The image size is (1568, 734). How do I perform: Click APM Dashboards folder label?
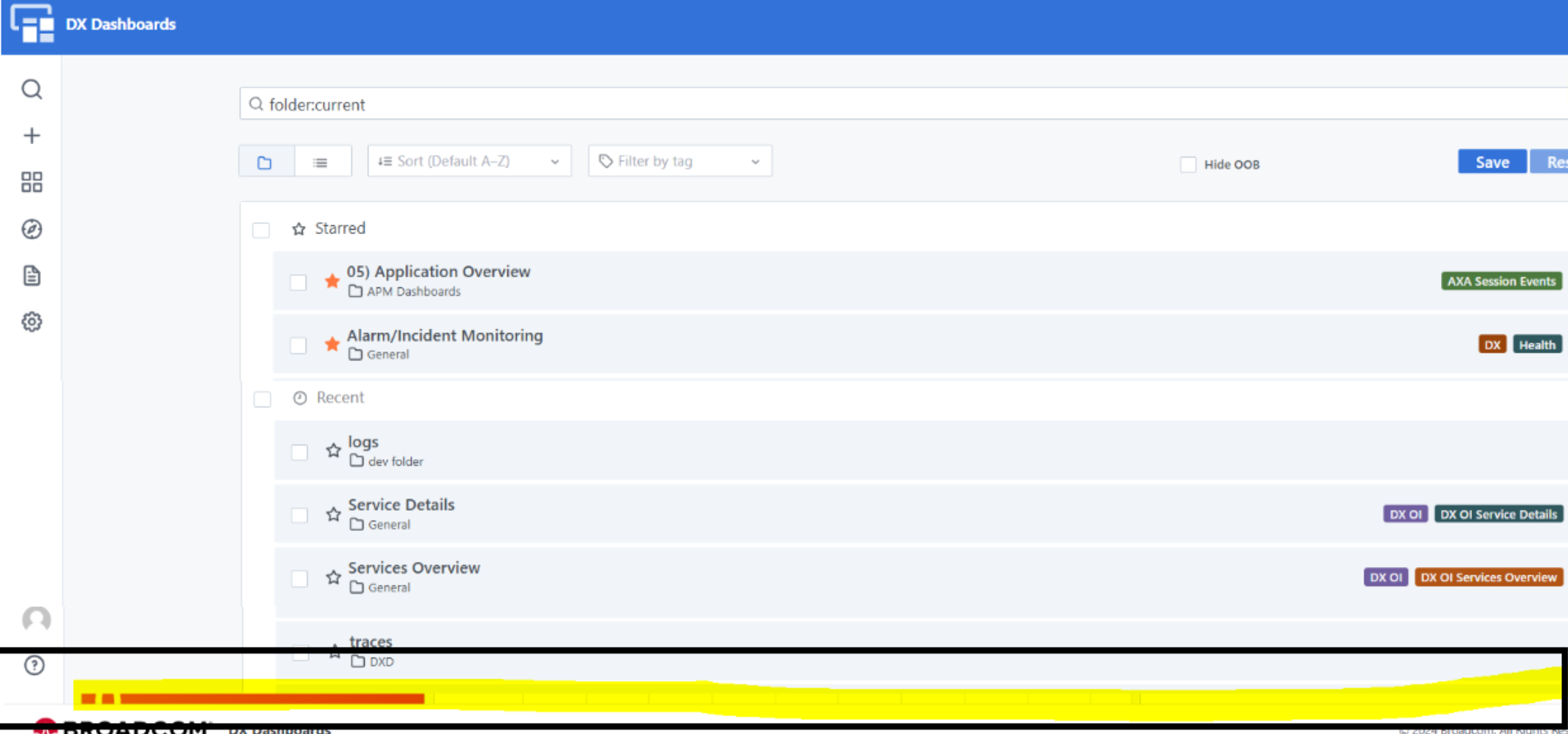413,292
